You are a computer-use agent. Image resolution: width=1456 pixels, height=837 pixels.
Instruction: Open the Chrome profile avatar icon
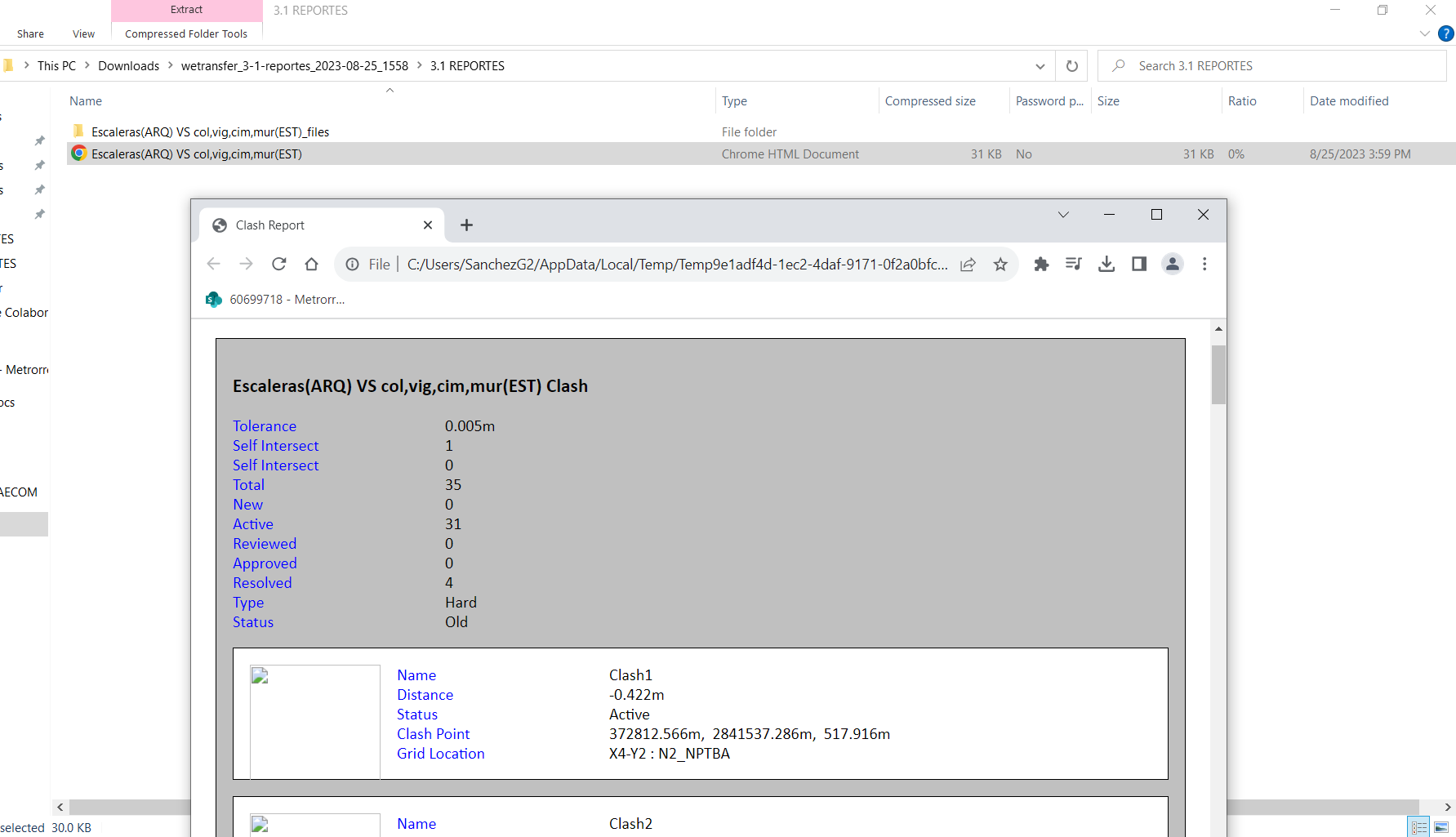click(x=1173, y=264)
